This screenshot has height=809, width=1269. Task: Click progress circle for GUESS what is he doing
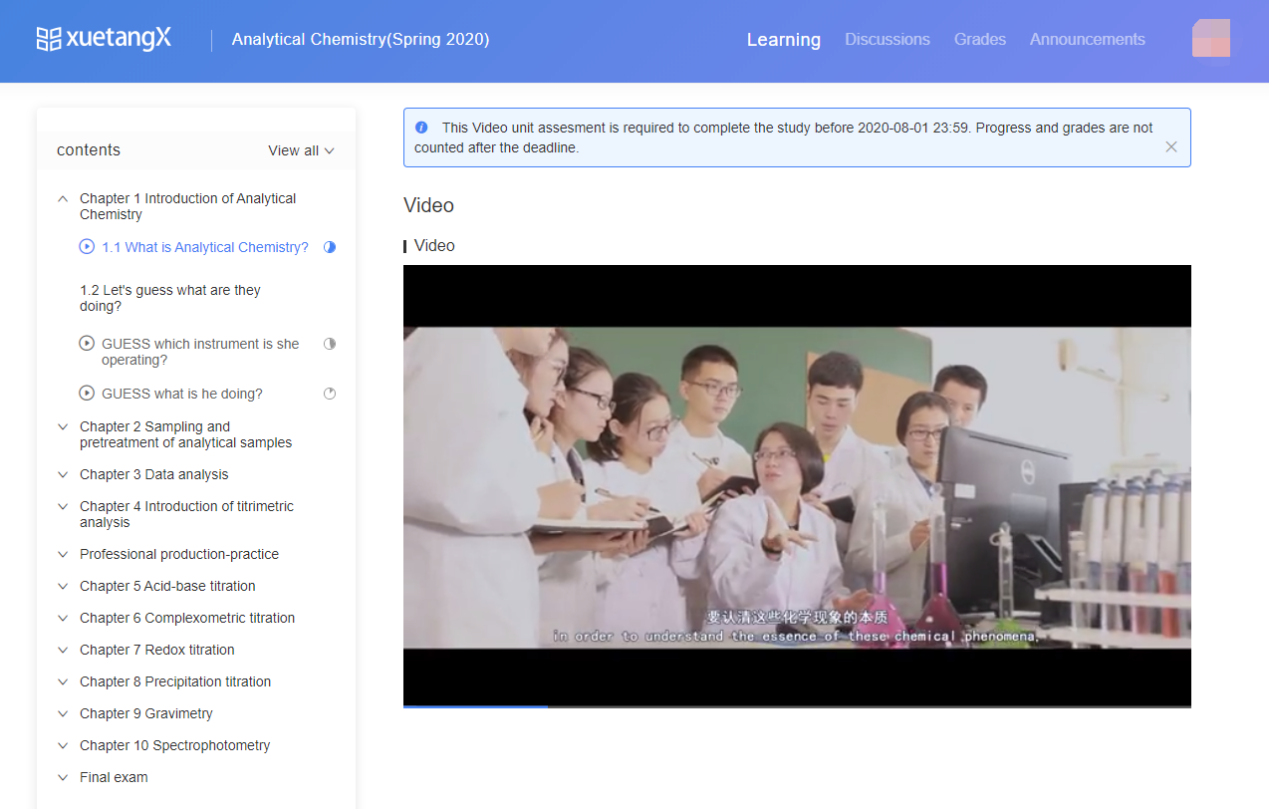pos(330,394)
